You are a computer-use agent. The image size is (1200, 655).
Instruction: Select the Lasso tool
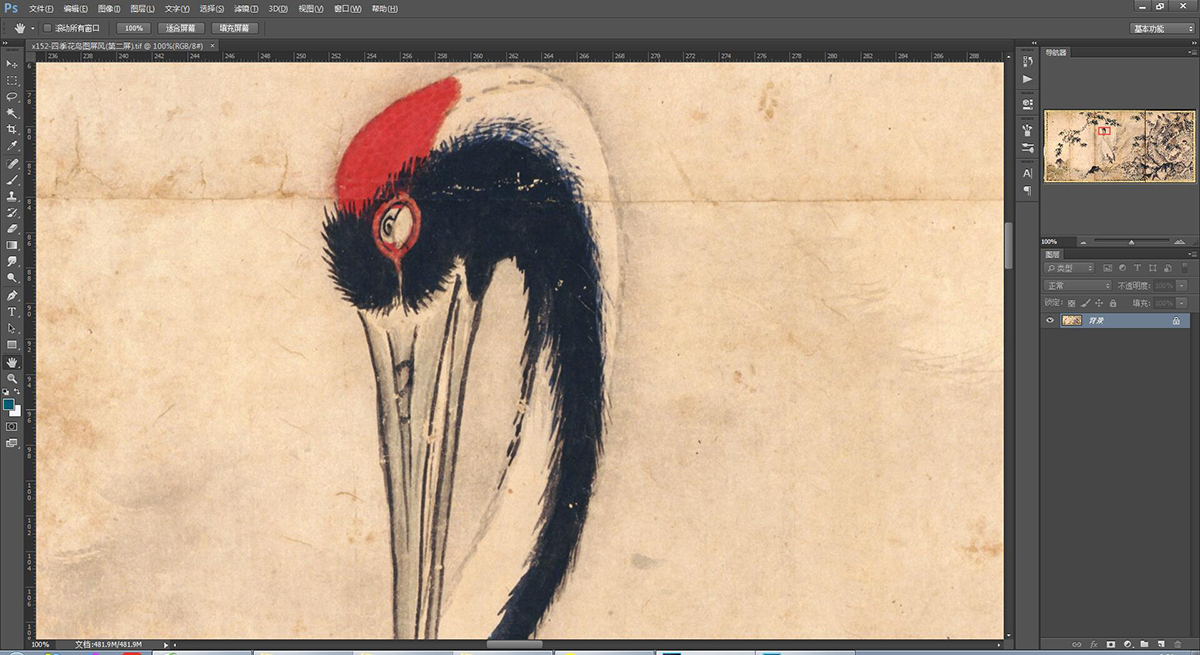[x=12, y=96]
